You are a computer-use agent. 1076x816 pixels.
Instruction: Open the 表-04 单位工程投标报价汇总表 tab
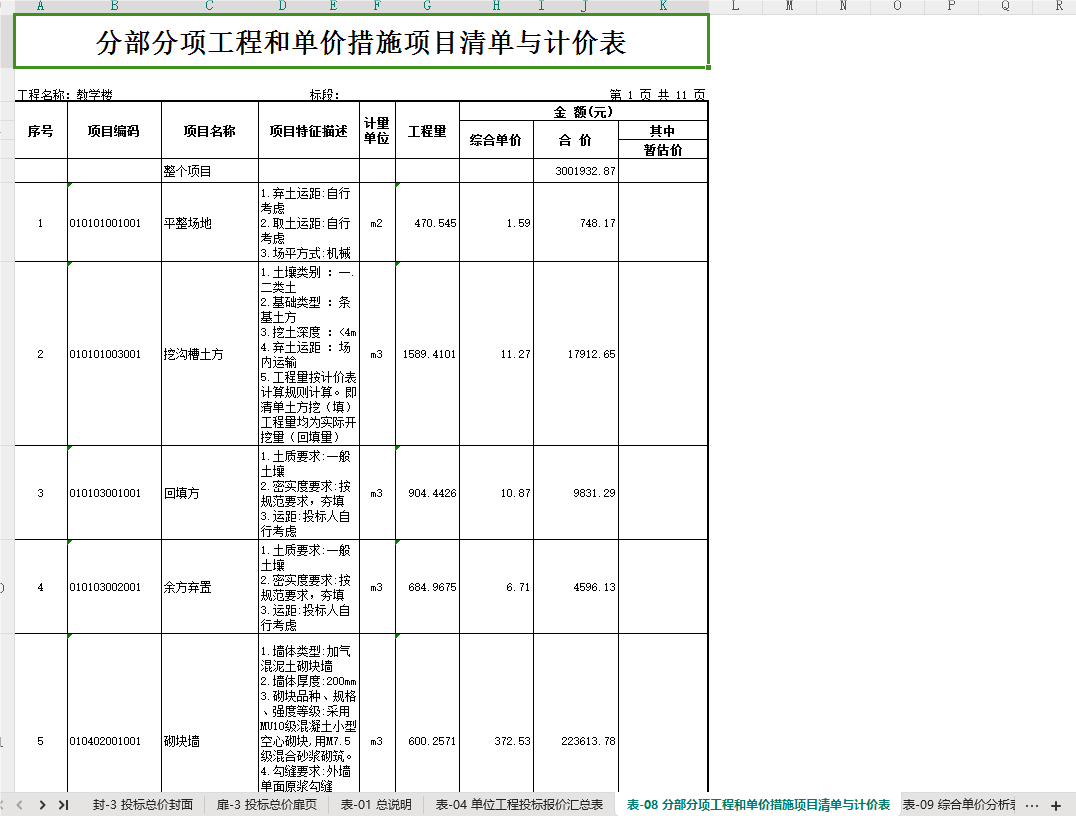click(519, 805)
